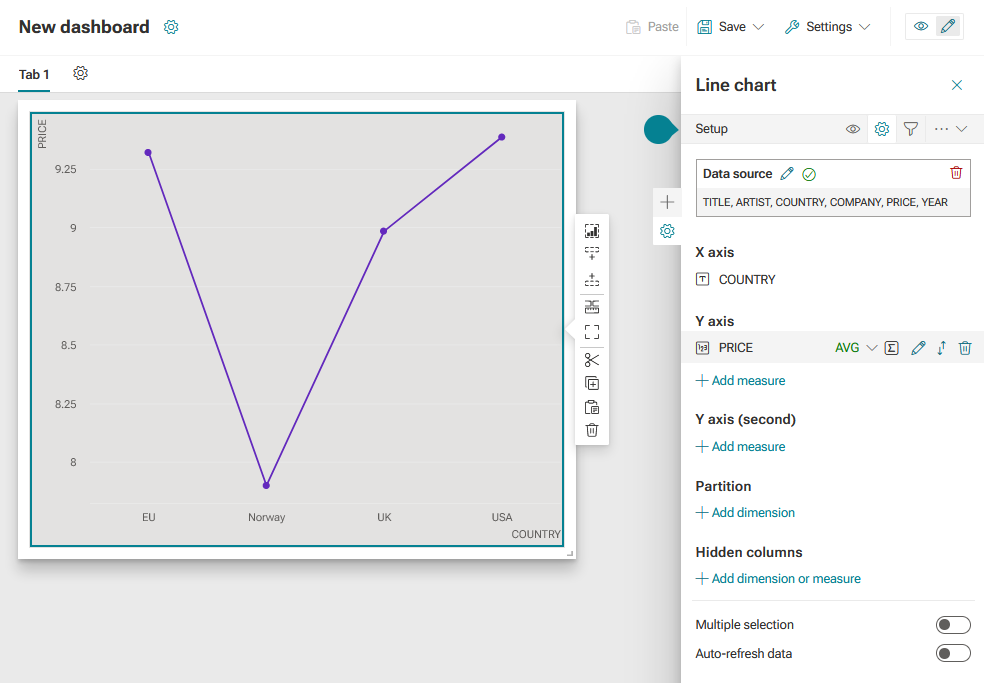Click the UK data point on chart
984x683 pixels.
(x=383, y=231)
